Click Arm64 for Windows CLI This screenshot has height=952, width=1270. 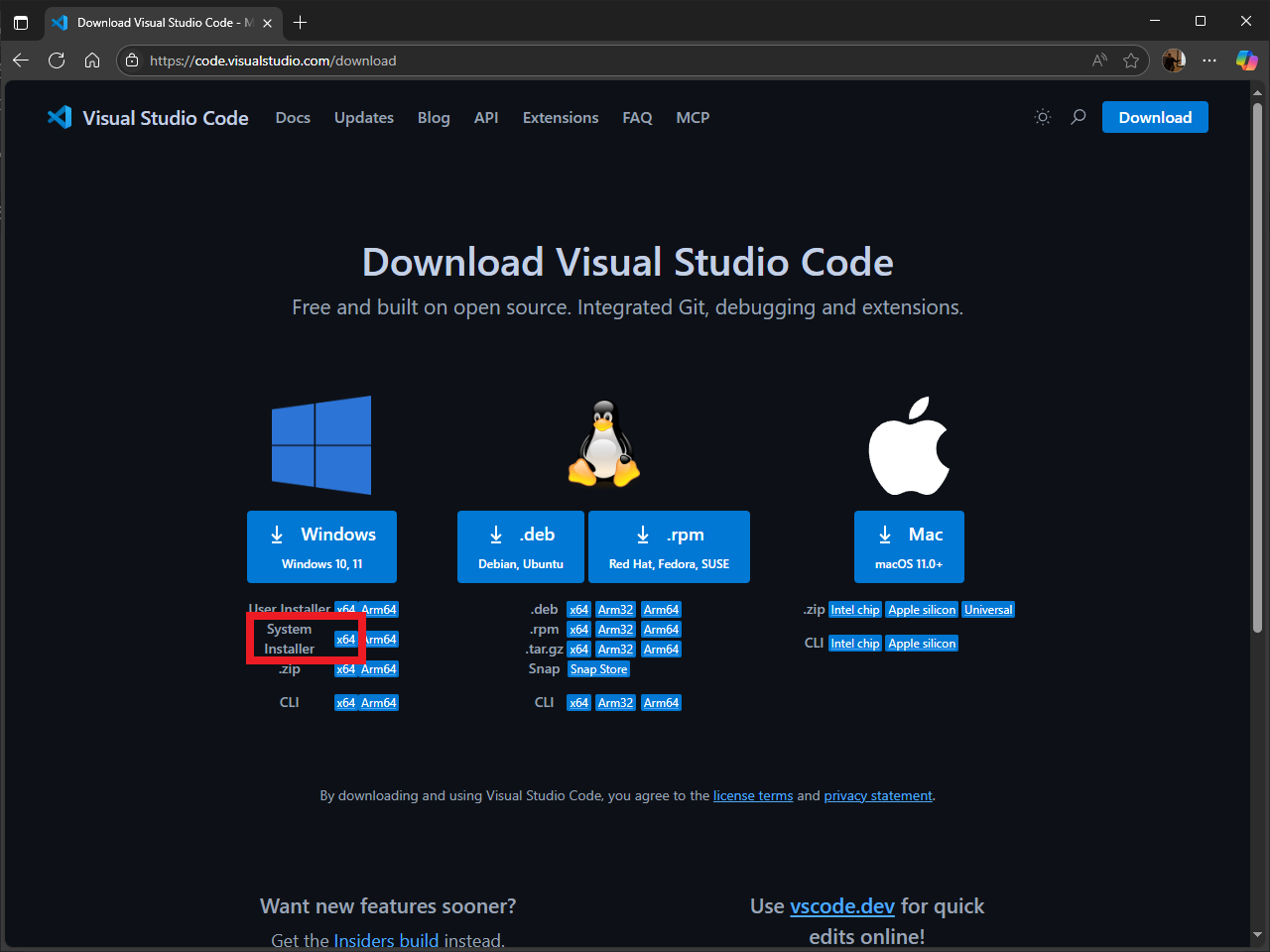point(379,703)
